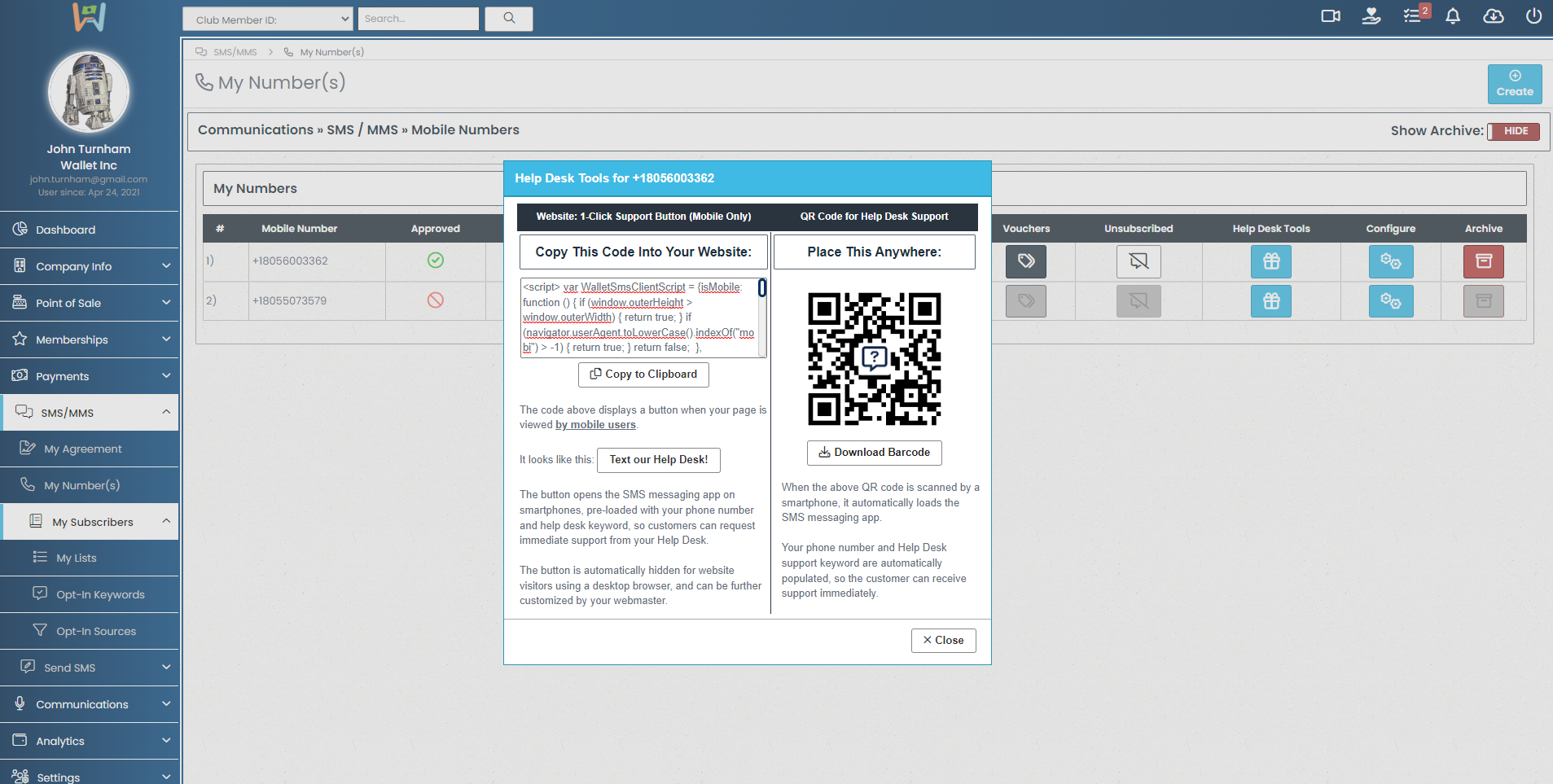
Task: Open the notifications bell
Action: 1453,16
